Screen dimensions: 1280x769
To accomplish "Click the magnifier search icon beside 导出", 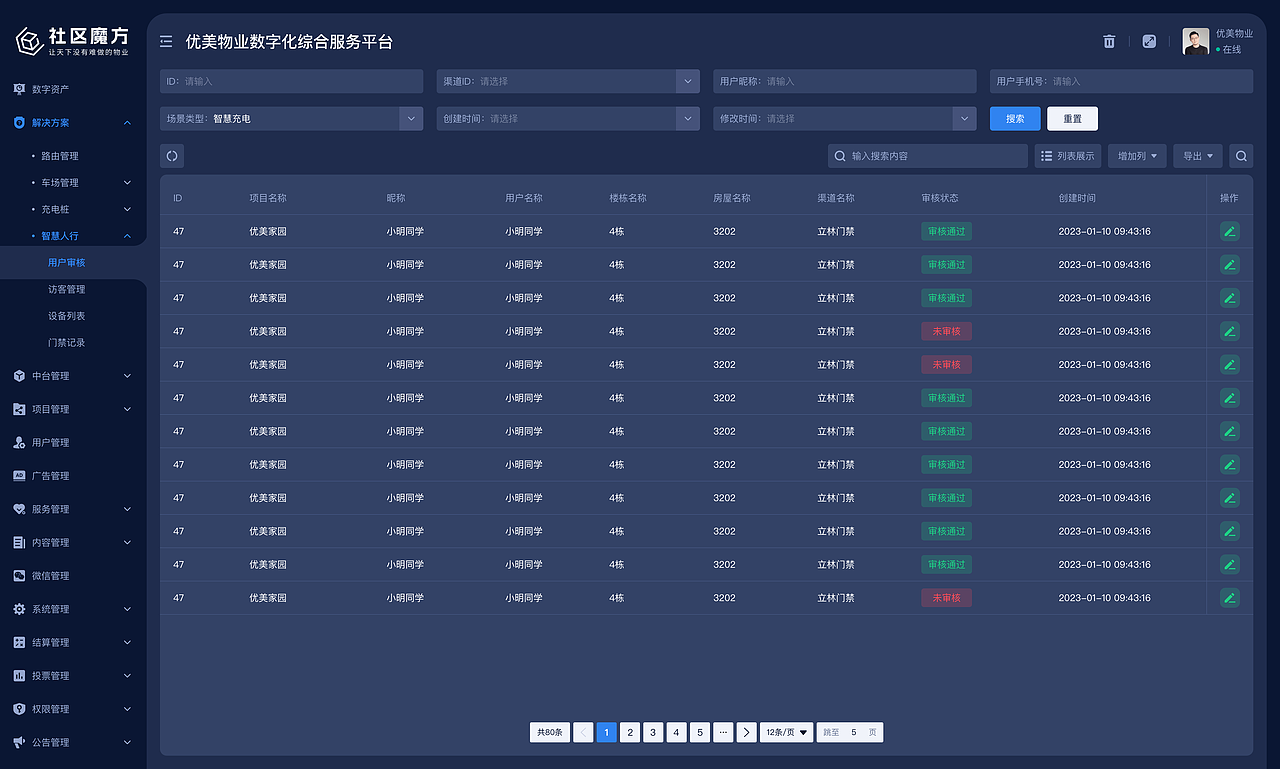I will 1240,156.
